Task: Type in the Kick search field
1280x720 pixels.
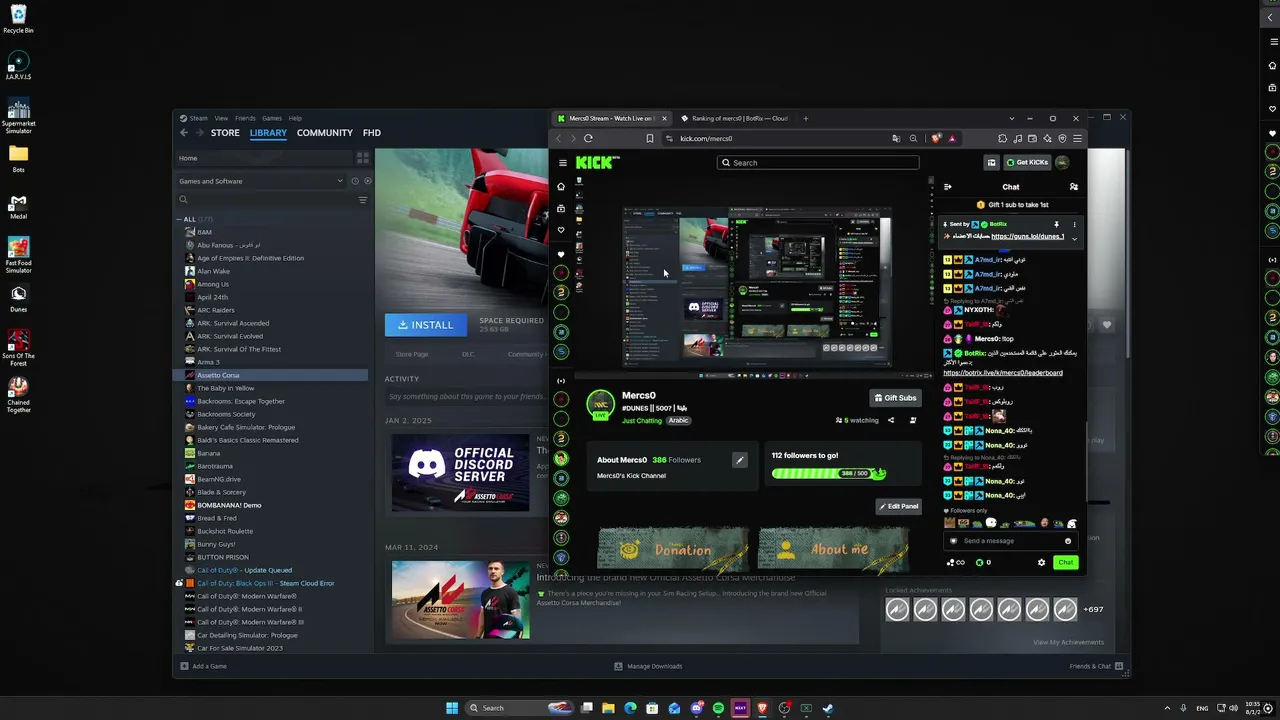Action: (x=818, y=163)
